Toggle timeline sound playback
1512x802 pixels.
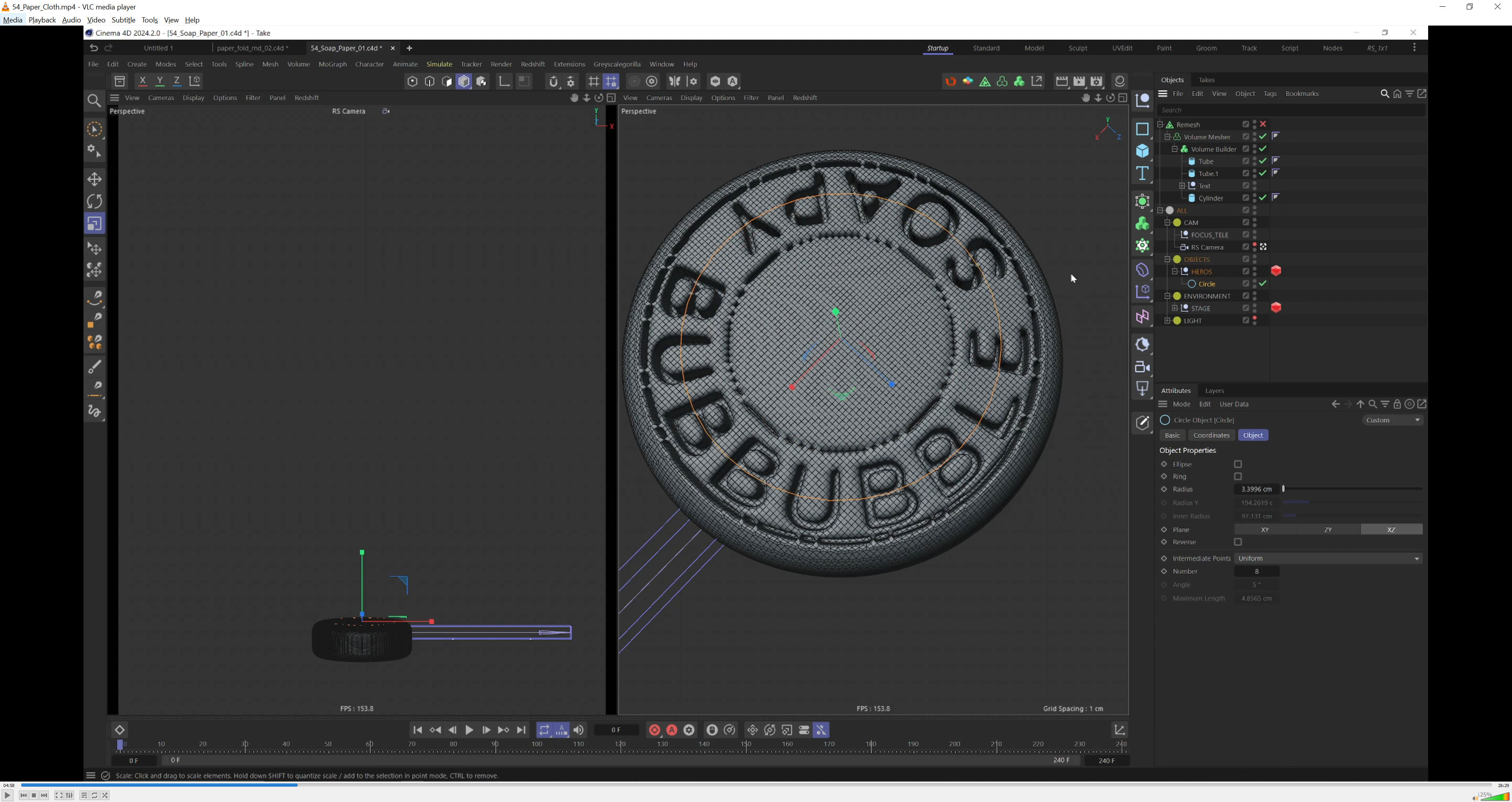[x=579, y=730]
